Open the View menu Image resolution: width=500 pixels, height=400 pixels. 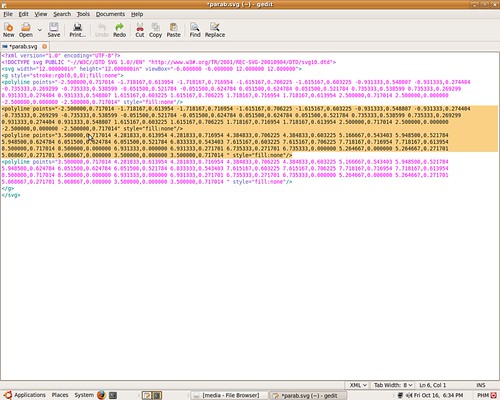pos(41,14)
